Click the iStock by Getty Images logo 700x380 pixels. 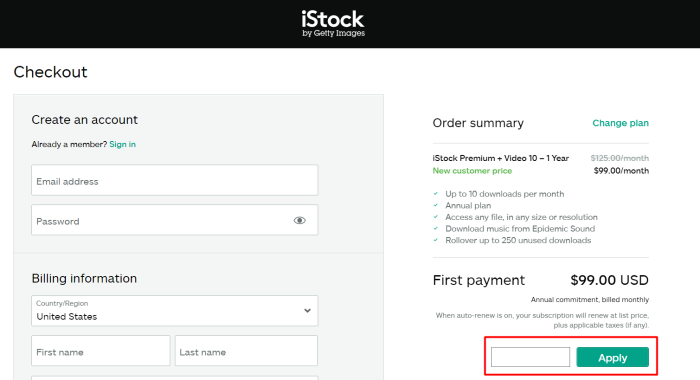pyautogui.click(x=333, y=24)
